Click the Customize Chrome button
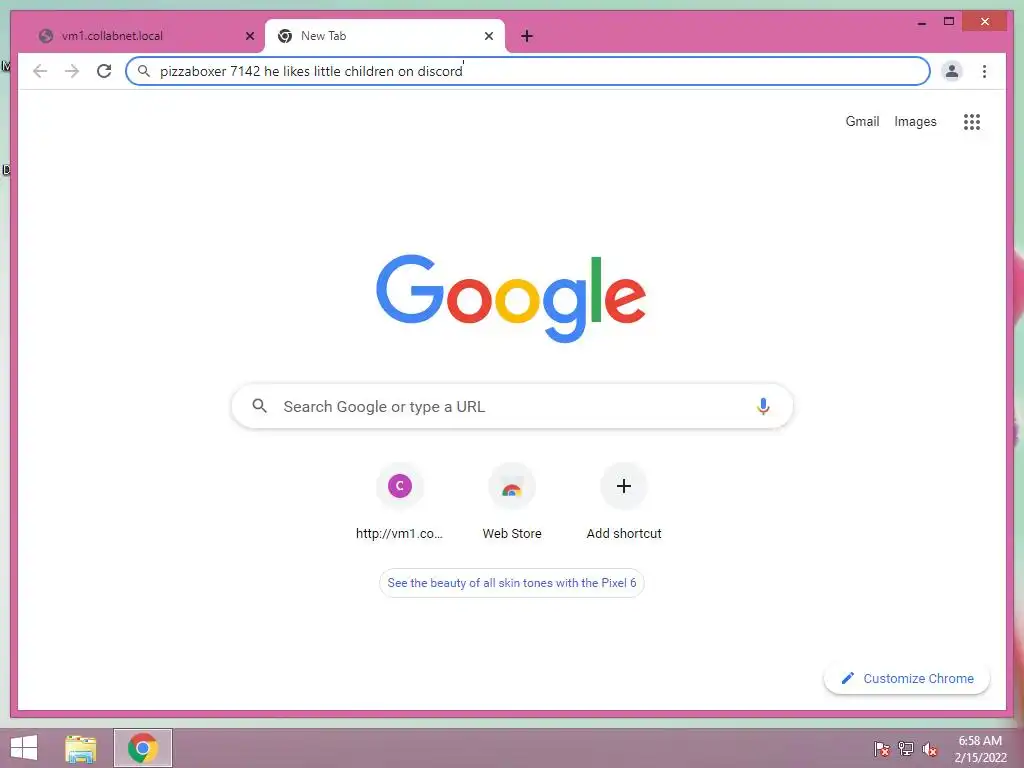This screenshot has height=768, width=1024. click(906, 679)
